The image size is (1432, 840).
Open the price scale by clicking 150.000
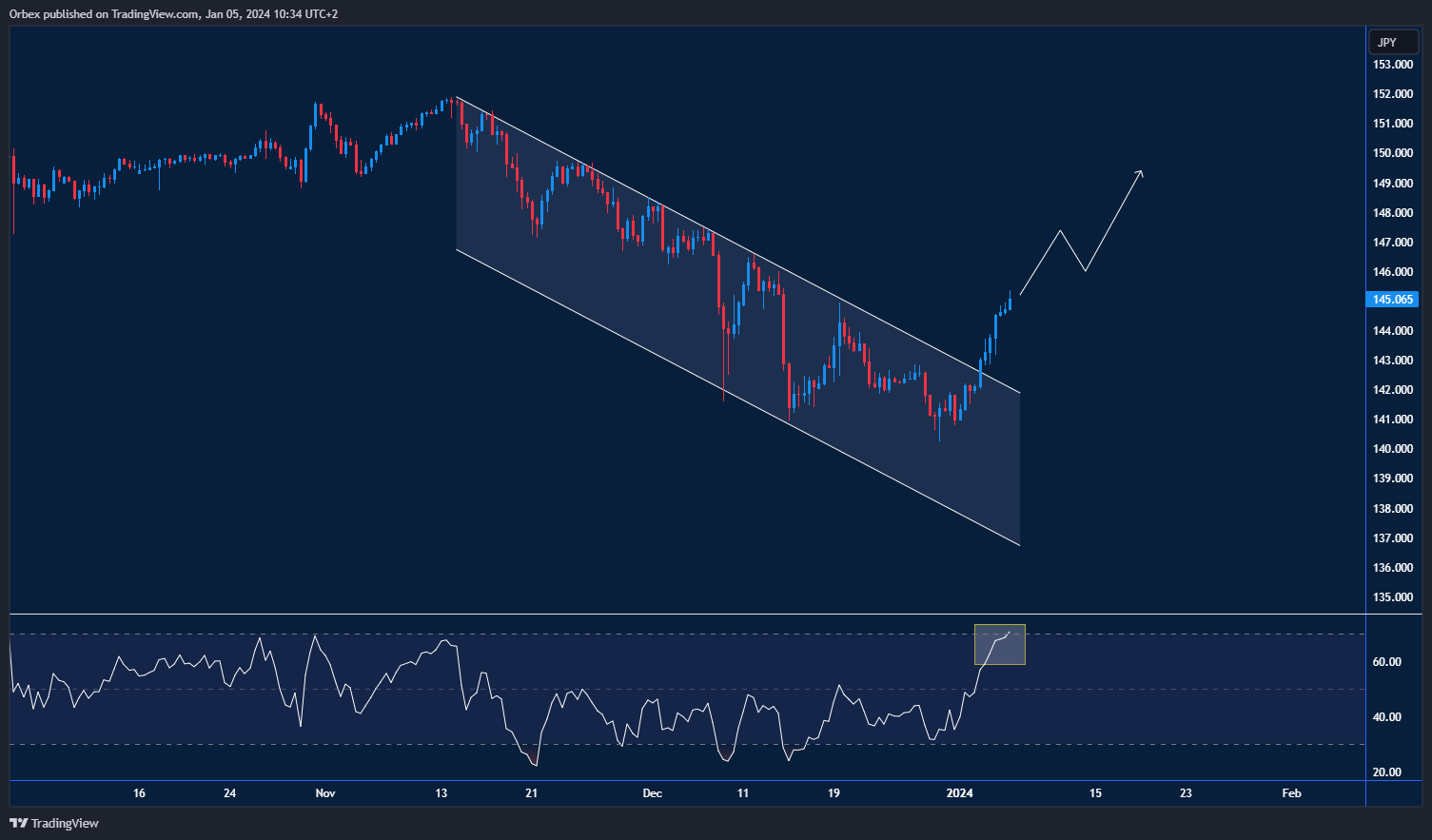point(1391,152)
